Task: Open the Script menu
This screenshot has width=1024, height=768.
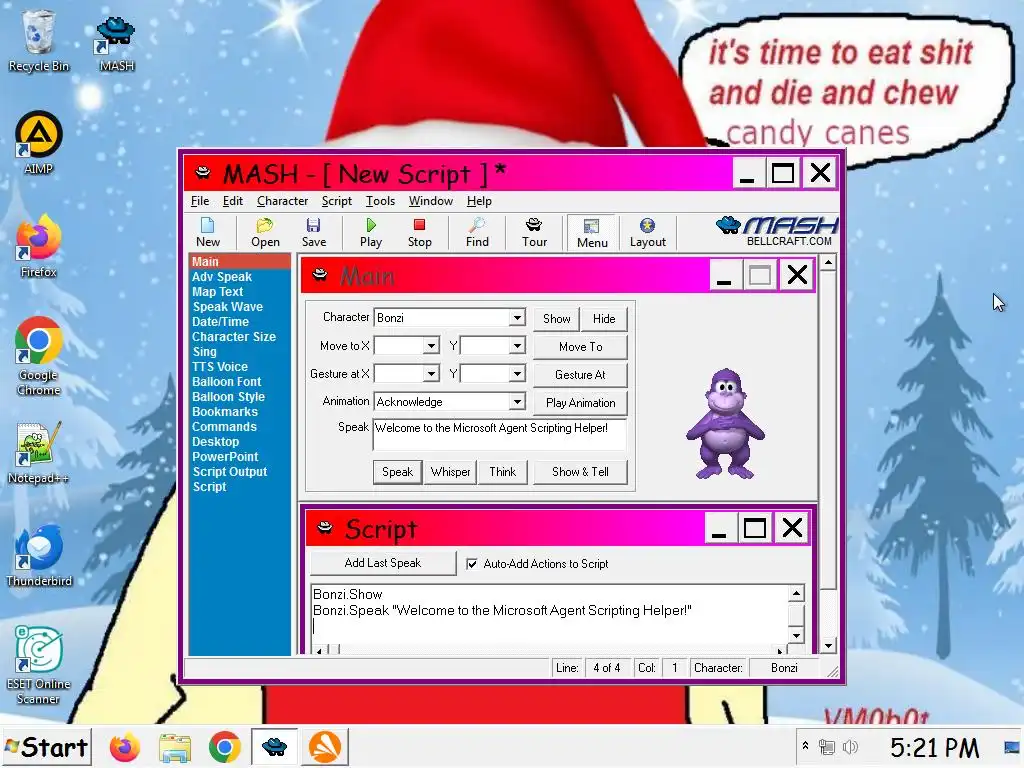Action: click(336, 201)
